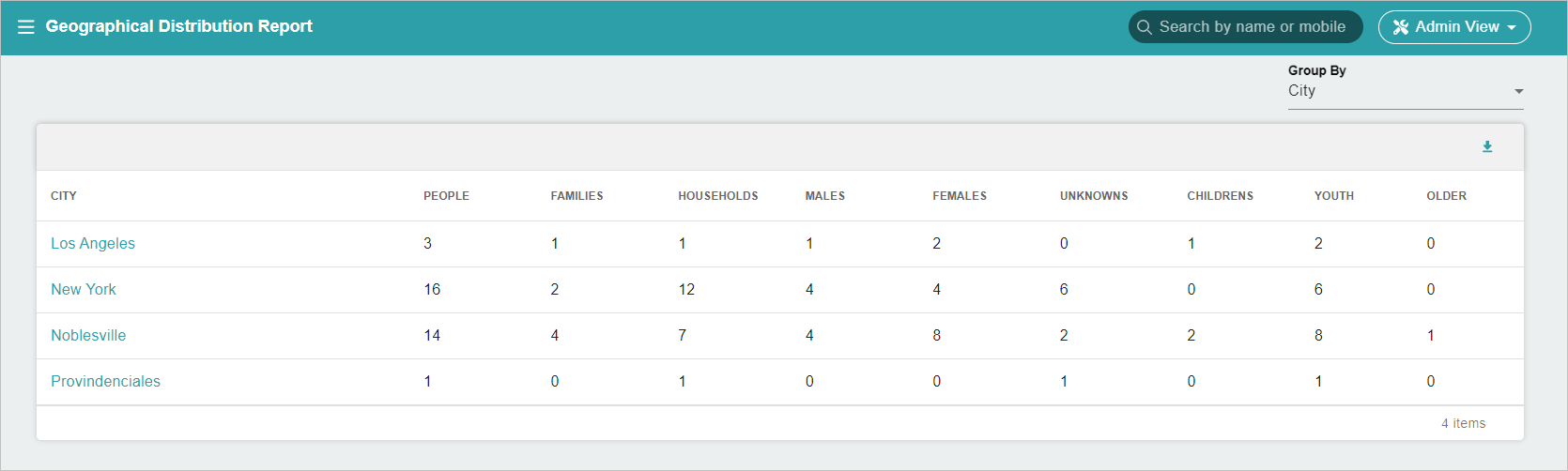This screenshot has height=471, width=1568.
Task: Click New York people count 16
Action: point(432,289)
